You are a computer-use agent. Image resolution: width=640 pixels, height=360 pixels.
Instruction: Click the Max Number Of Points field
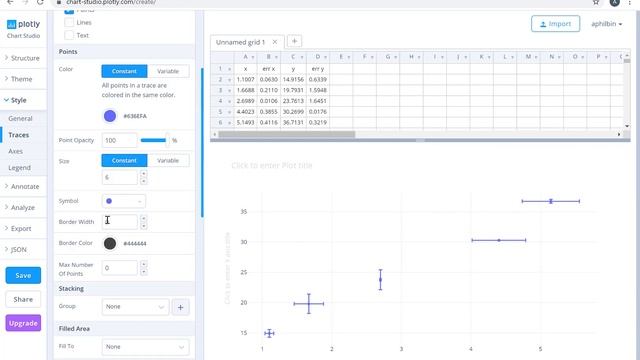pyautogui.click(x=119, y=268)
